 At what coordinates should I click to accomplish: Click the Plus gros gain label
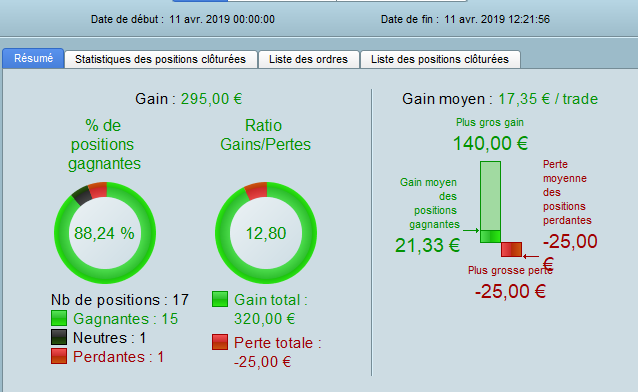490,123
